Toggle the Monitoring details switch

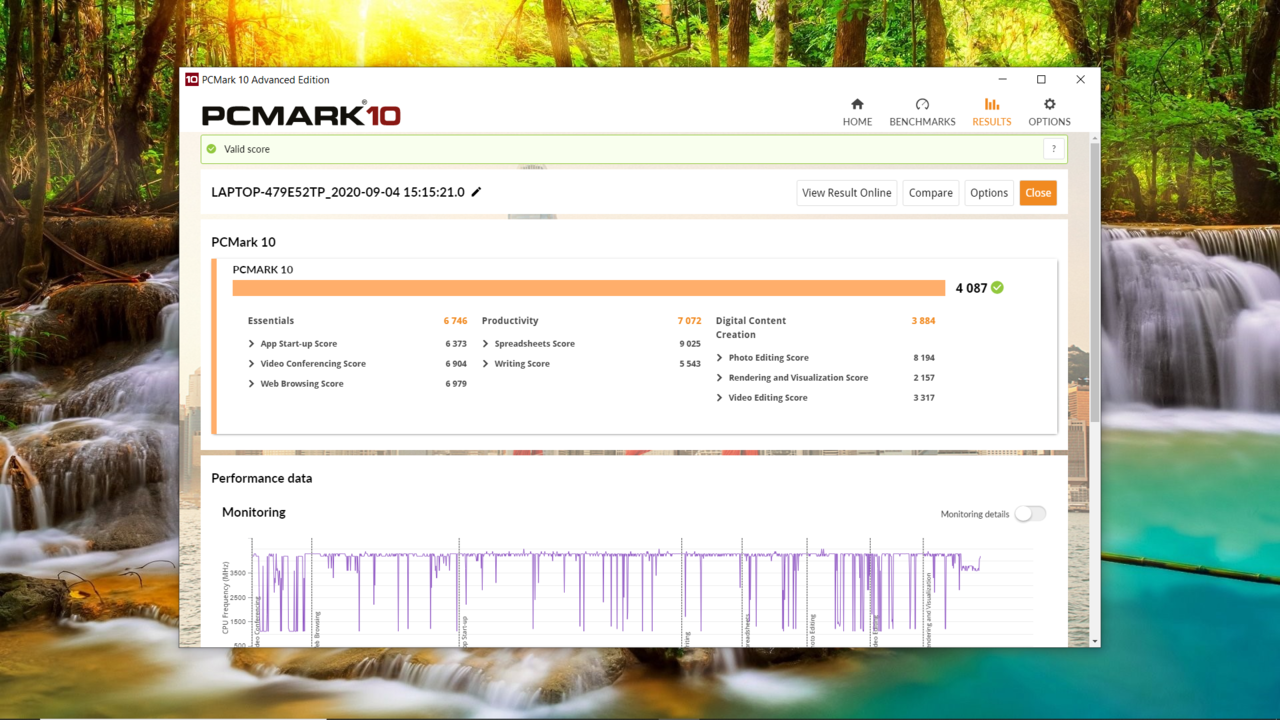click(1030, 514)
